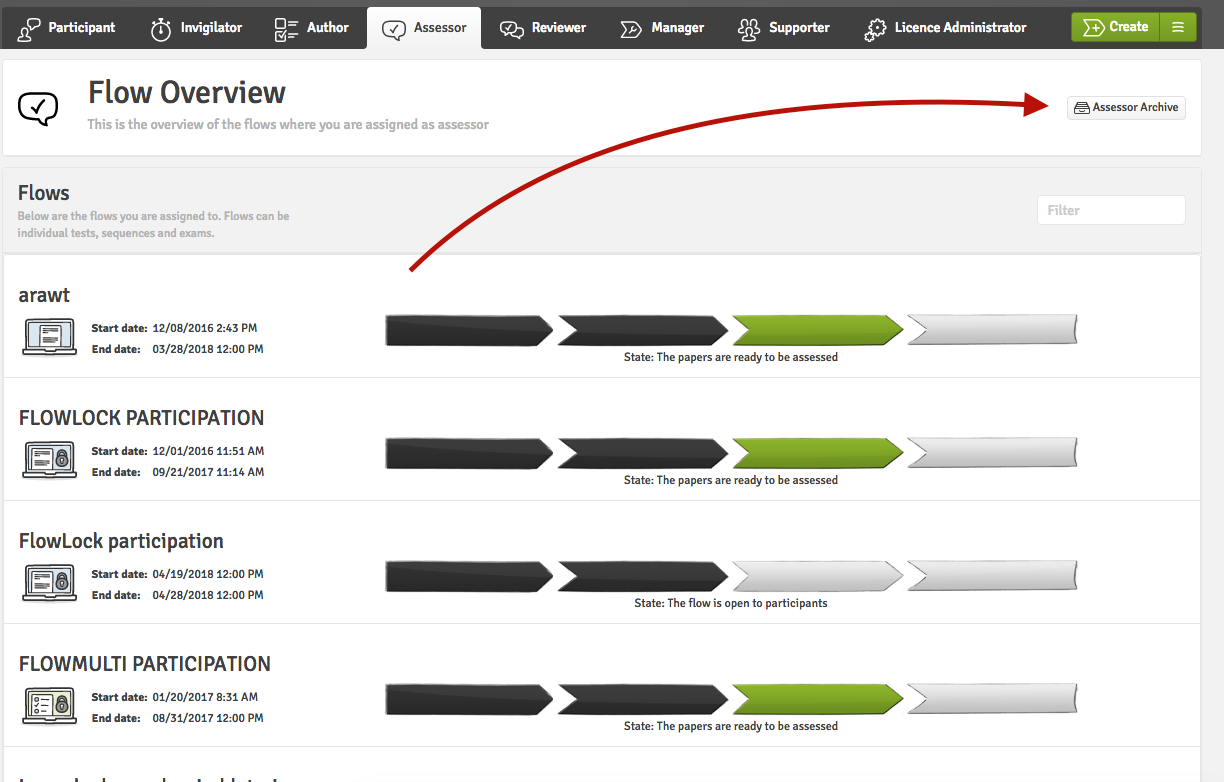Viewport: 1224px width, 782px height.
Task: Click the Filter input field
Action: pos(1110,210)
